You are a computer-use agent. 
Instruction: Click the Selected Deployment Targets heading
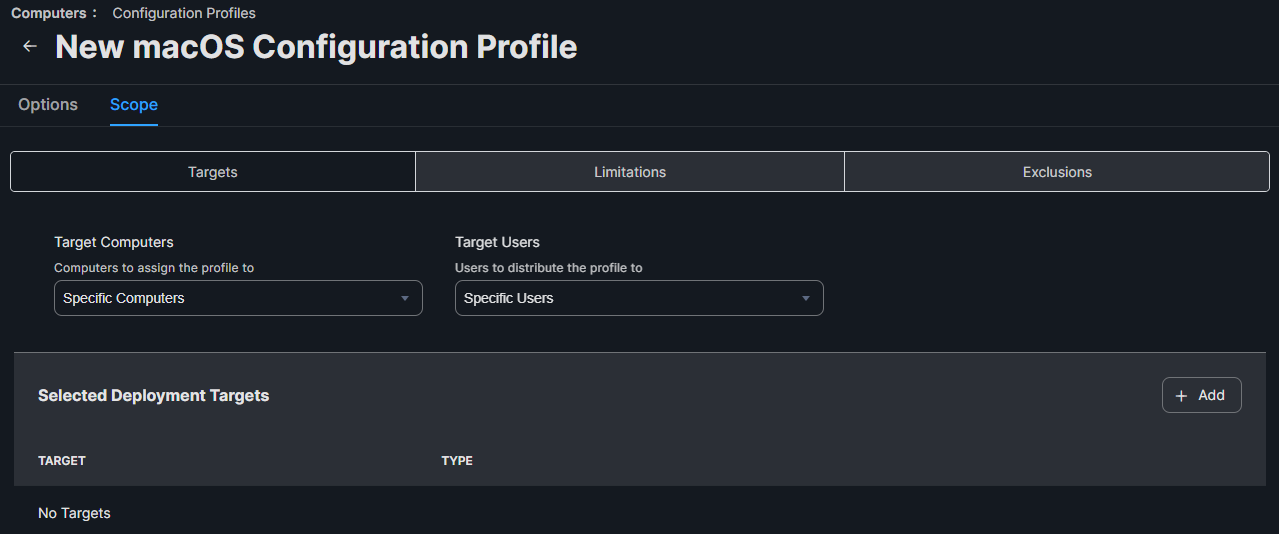[154, 395]
